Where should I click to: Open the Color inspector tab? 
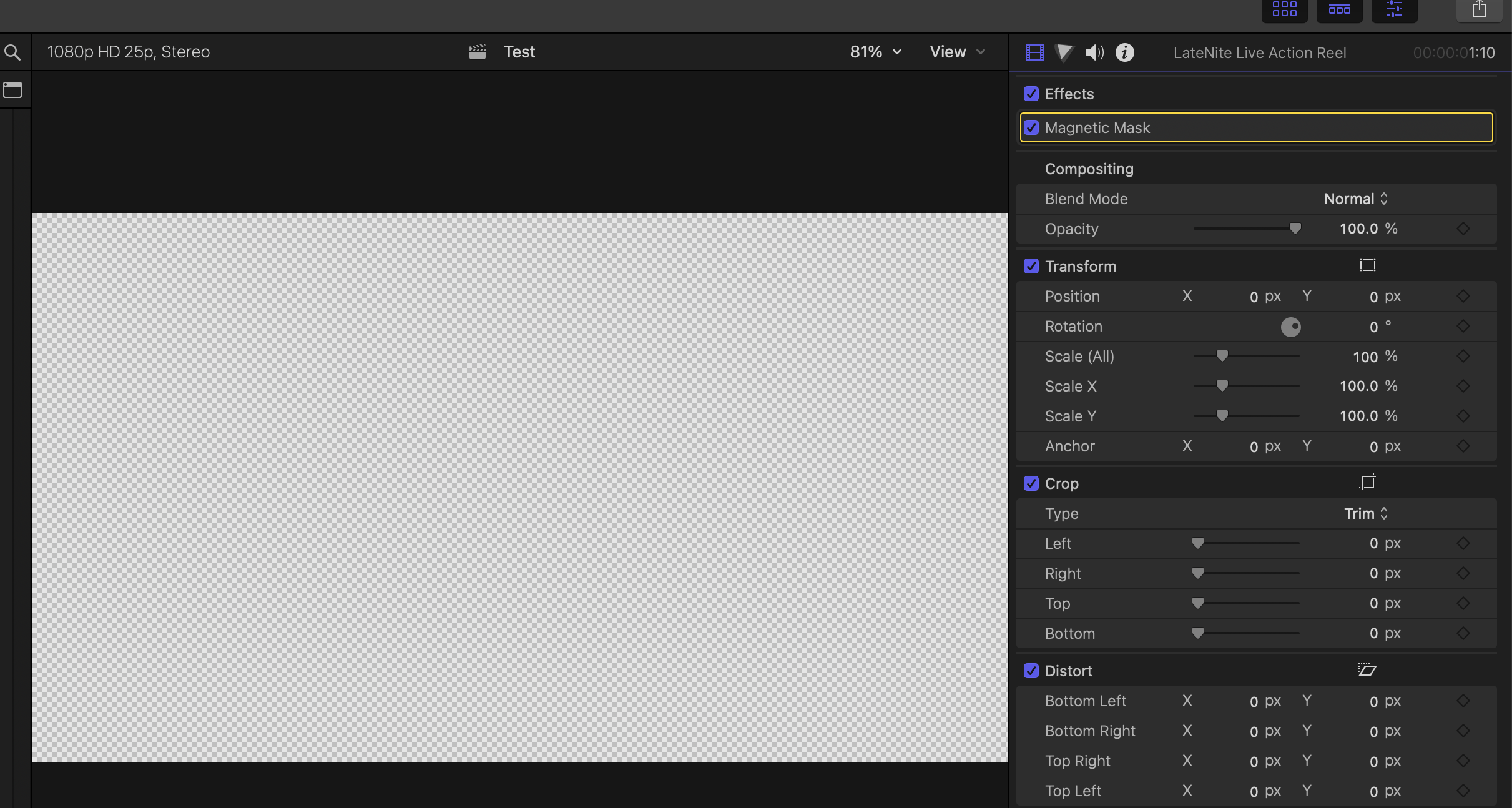1064,52
